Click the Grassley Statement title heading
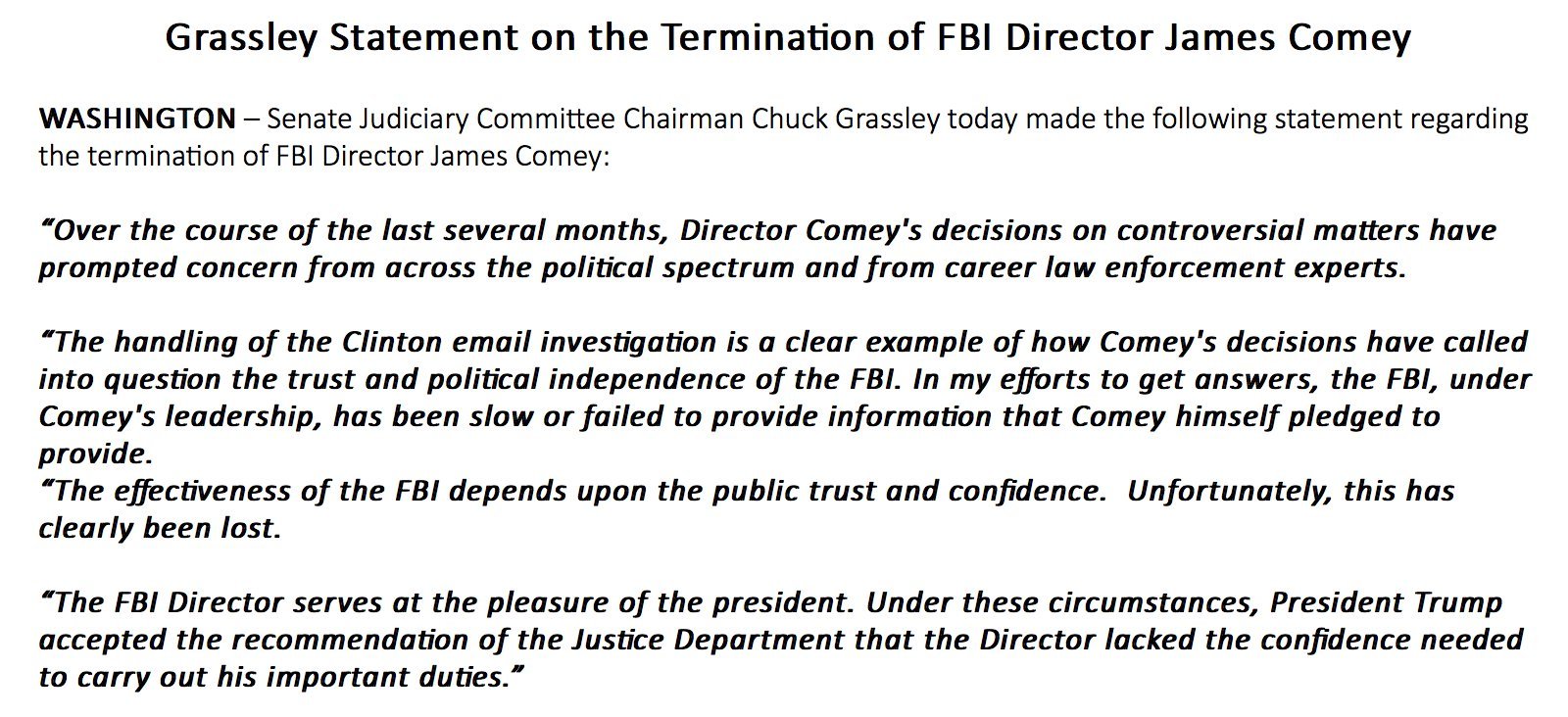Viewport: 1568px width, 717px height. point(788,38)
